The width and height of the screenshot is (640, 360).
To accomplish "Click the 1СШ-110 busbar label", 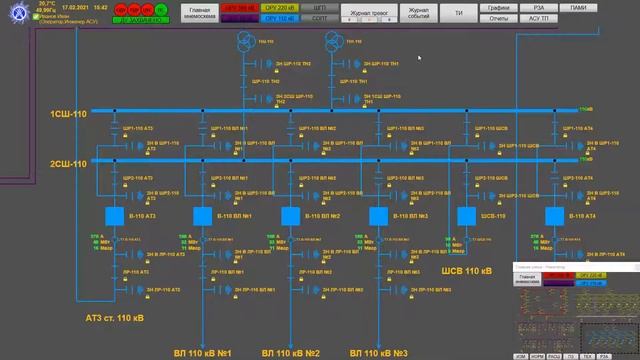I will (69, 114).
